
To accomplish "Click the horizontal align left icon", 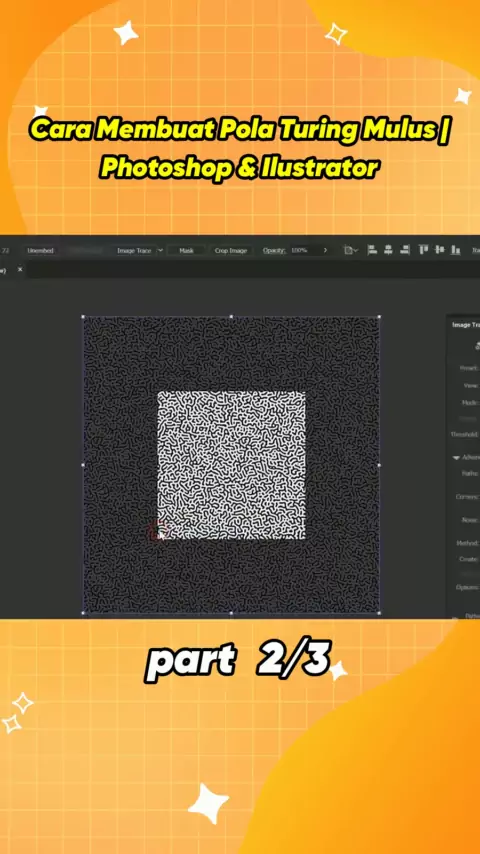I will coord(373,250).
